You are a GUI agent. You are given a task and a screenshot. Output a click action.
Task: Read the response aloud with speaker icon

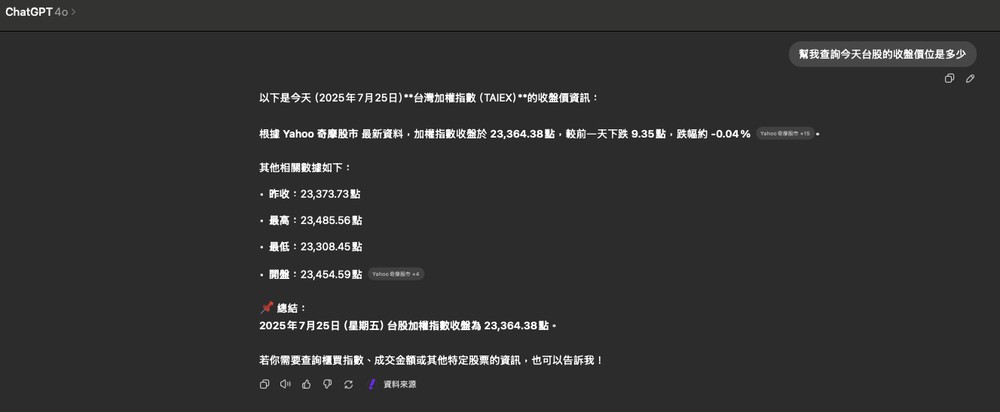coord(285,384)
